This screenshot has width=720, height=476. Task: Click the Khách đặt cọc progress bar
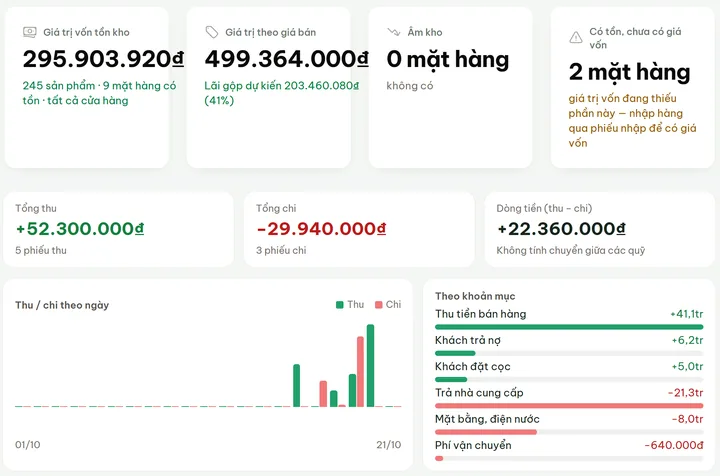click(569, 379)
